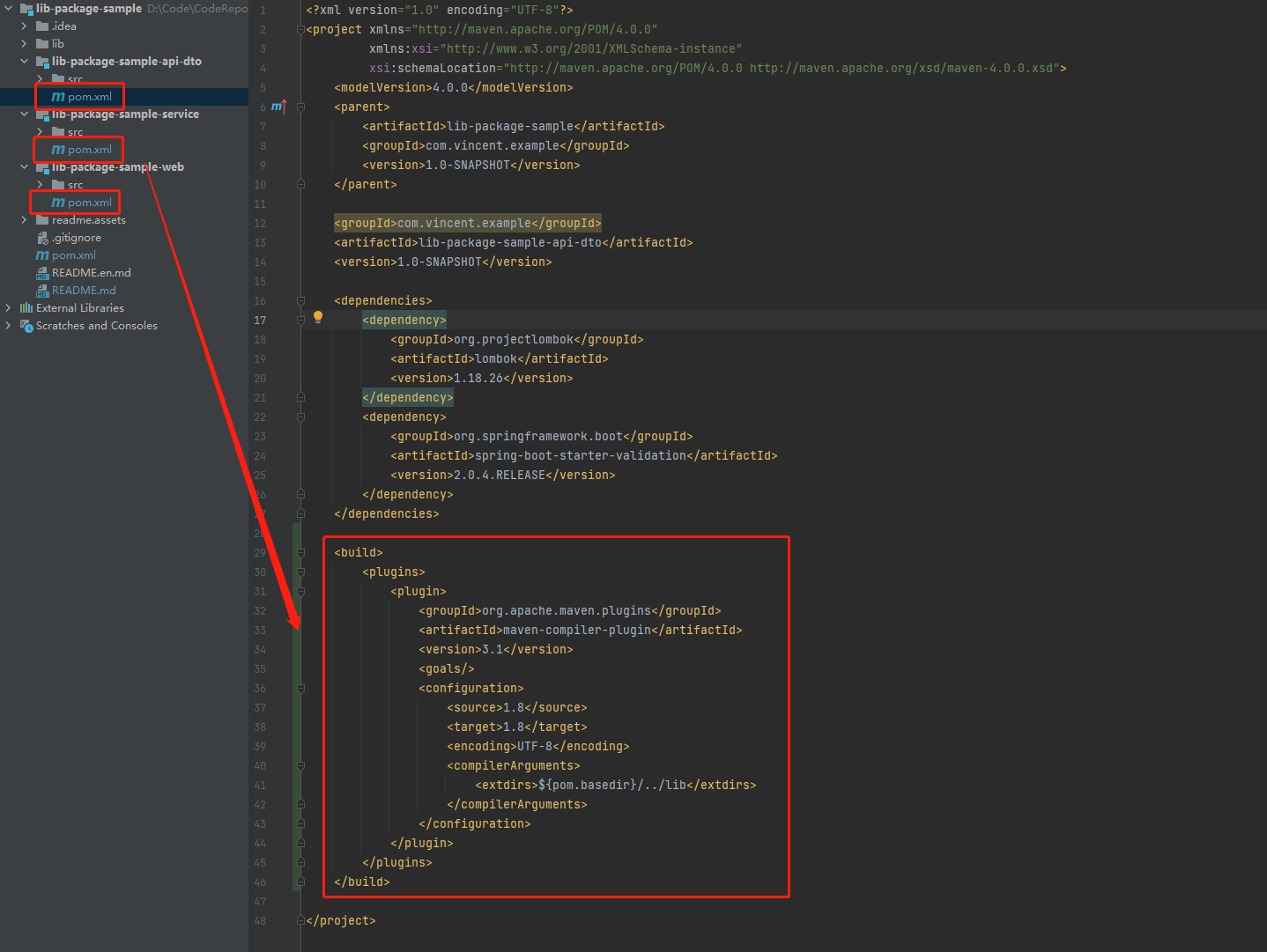This screenshot has width=1267, height=952.
Task: Expand the src folder under lib-package-sample-service
Action: tap(39, 131)
